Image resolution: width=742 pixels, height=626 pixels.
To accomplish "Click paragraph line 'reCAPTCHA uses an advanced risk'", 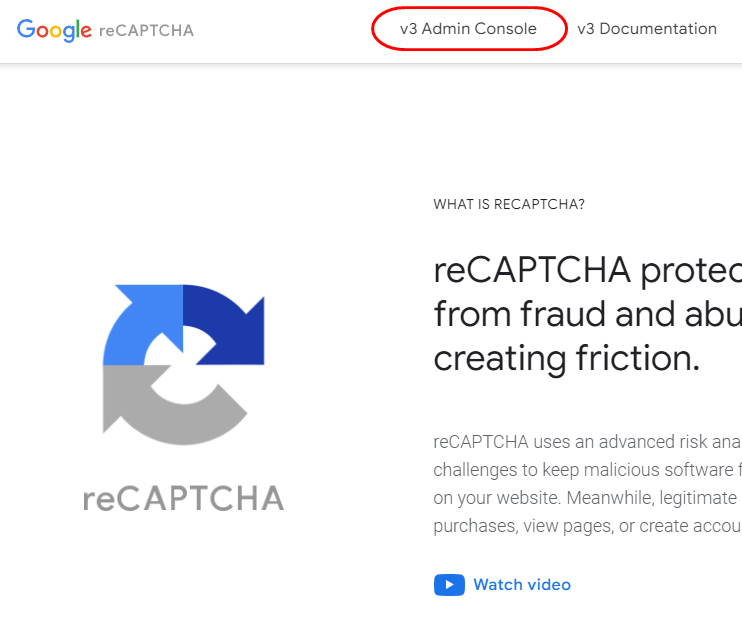I will click(x=587, y=441).
